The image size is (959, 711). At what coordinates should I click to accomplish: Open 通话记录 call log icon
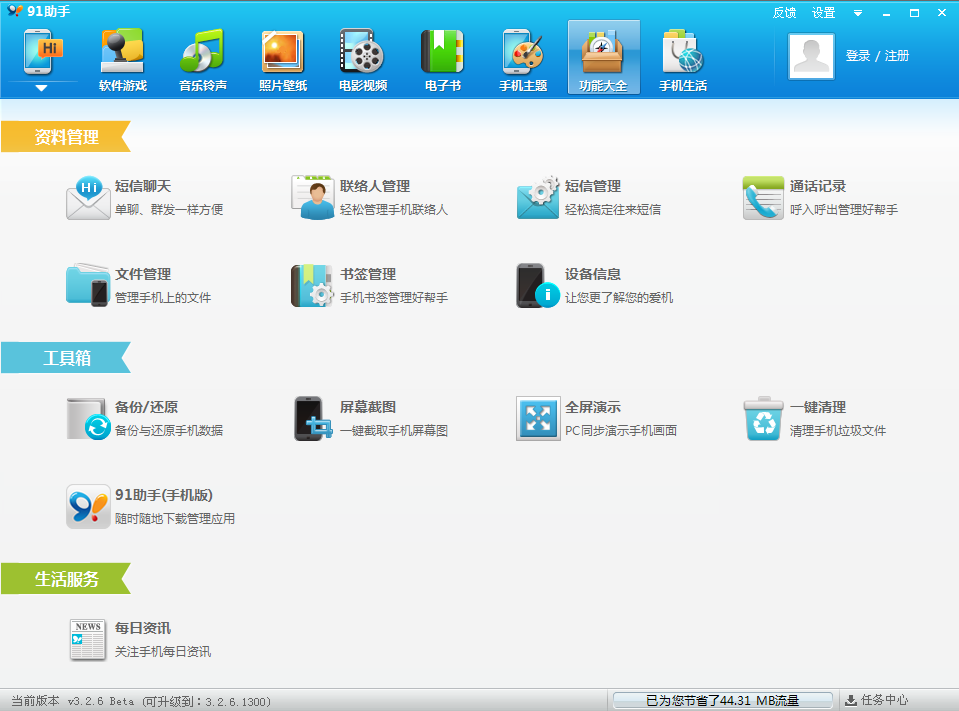pos(763,197)
